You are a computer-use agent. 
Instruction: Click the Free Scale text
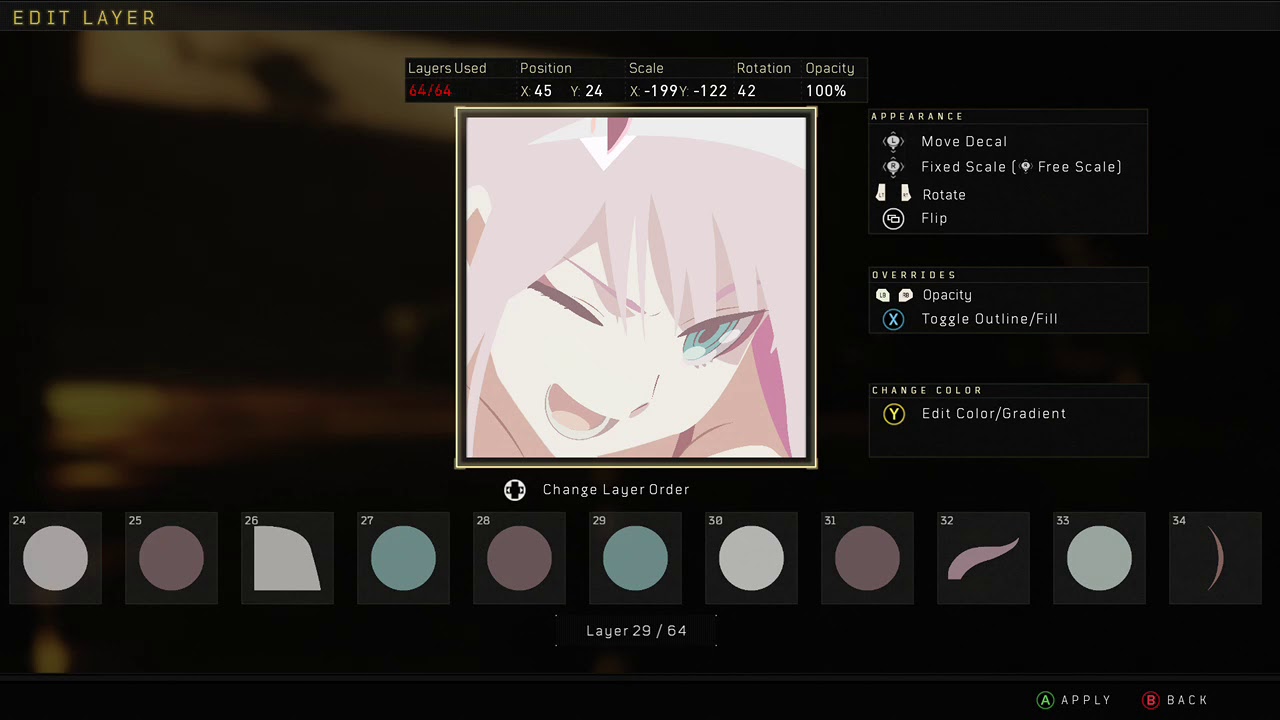pyautogui.click(x=1077, y=167)
